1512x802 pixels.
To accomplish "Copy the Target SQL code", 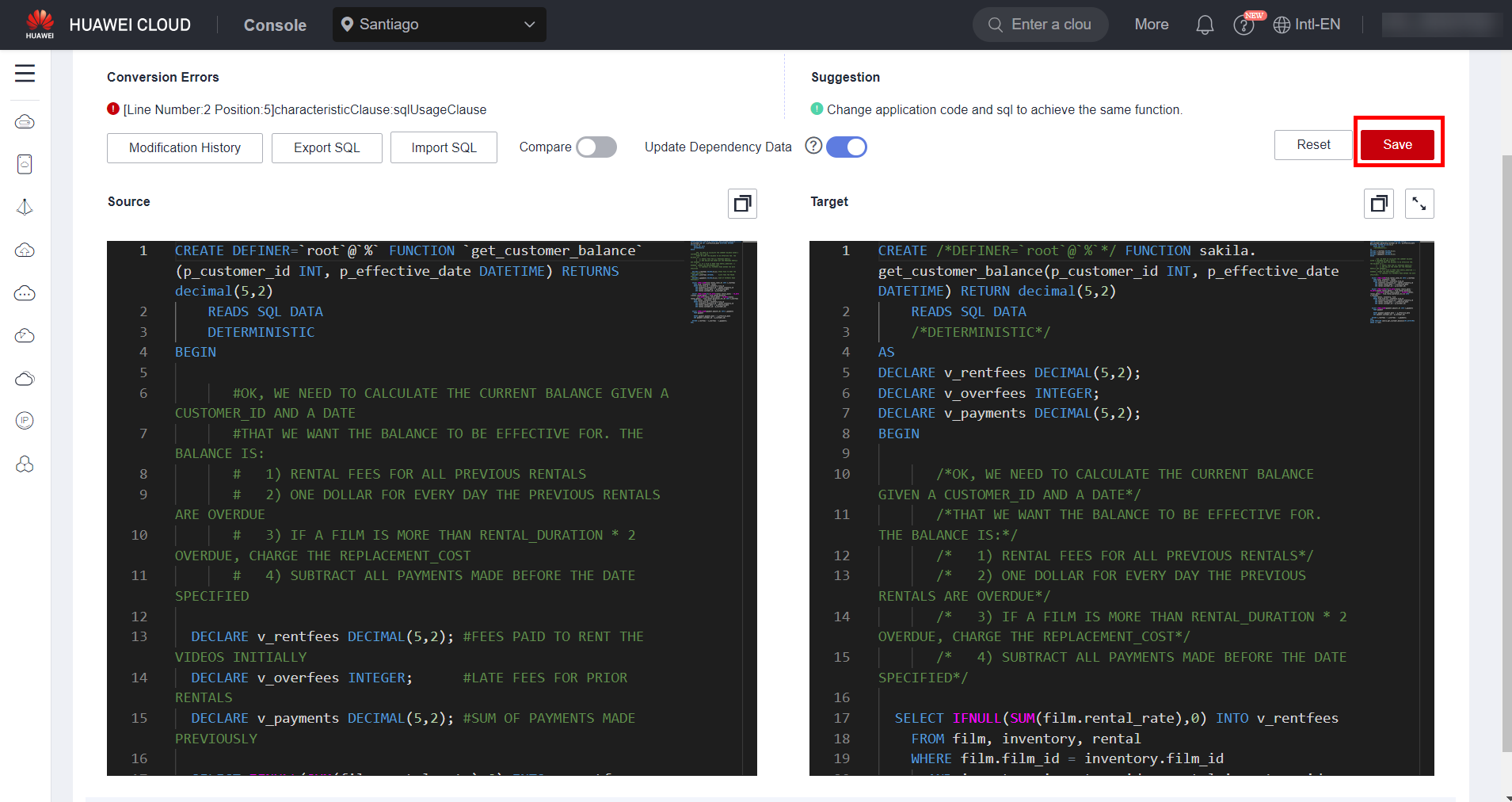I will click(1378, 204).
